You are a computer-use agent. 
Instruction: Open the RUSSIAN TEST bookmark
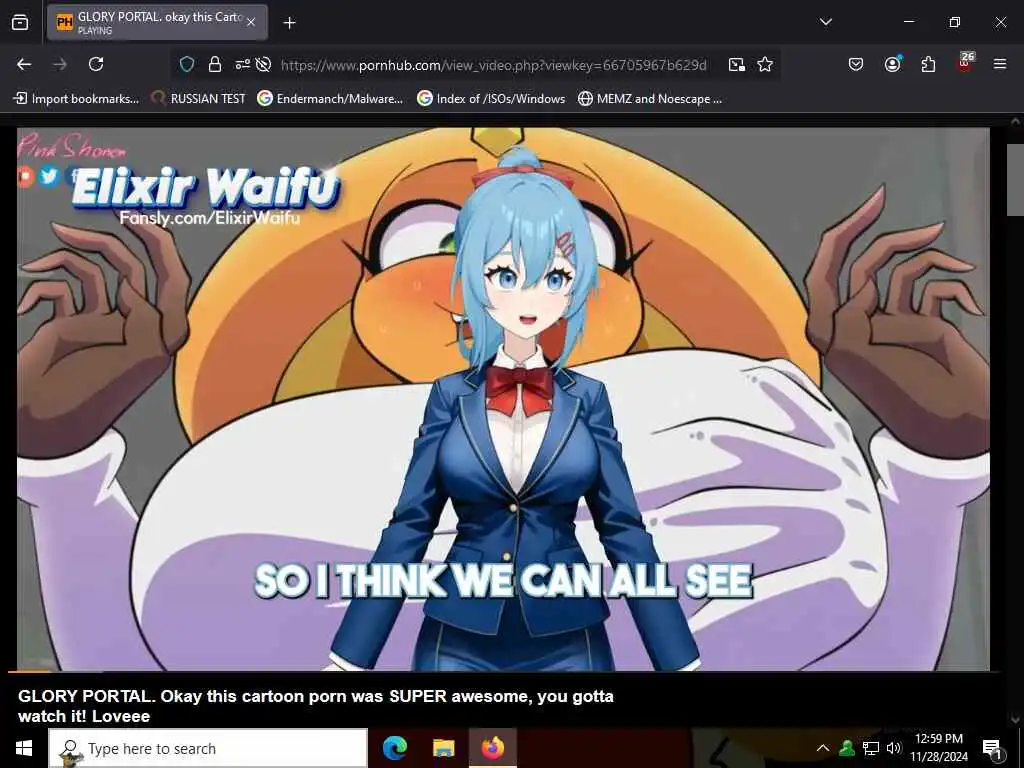point(198,99)
